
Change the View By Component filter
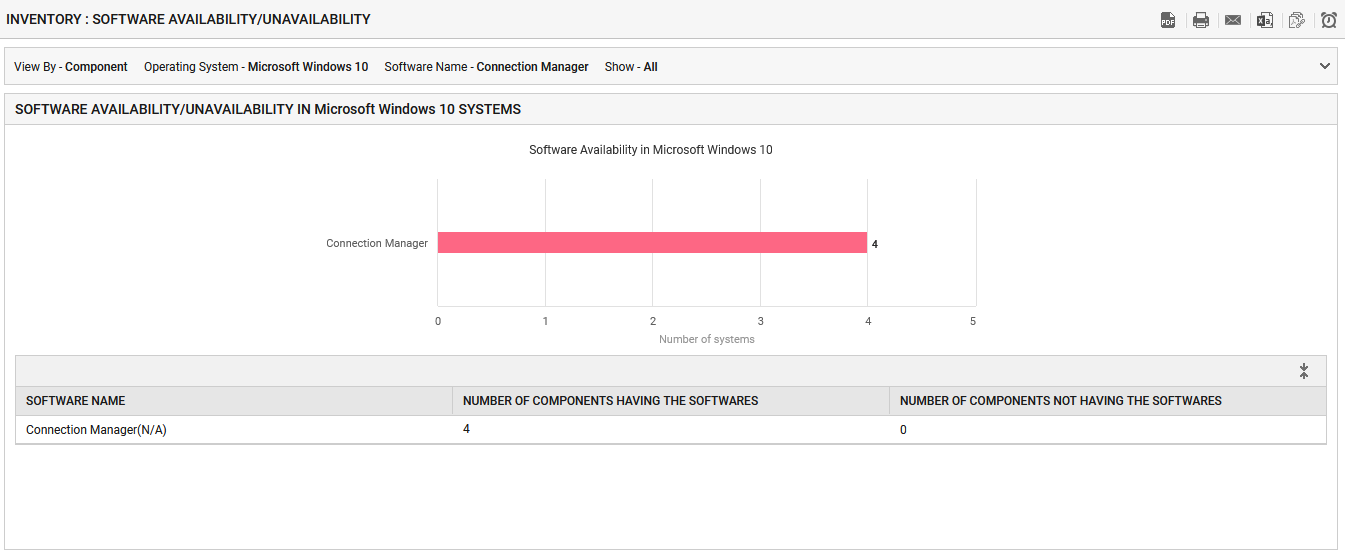click(71, 67)
